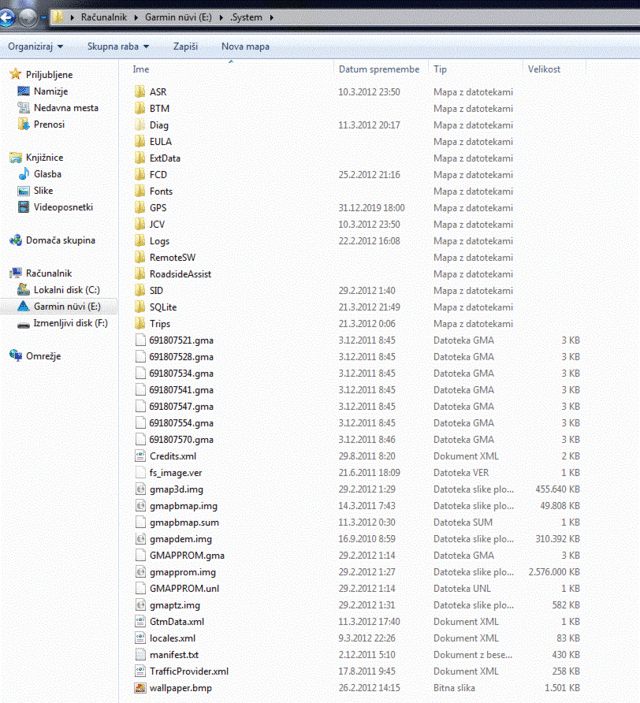Click the ASR folder icon
This screenshot has width=640, height=703.
coord(140,92)
